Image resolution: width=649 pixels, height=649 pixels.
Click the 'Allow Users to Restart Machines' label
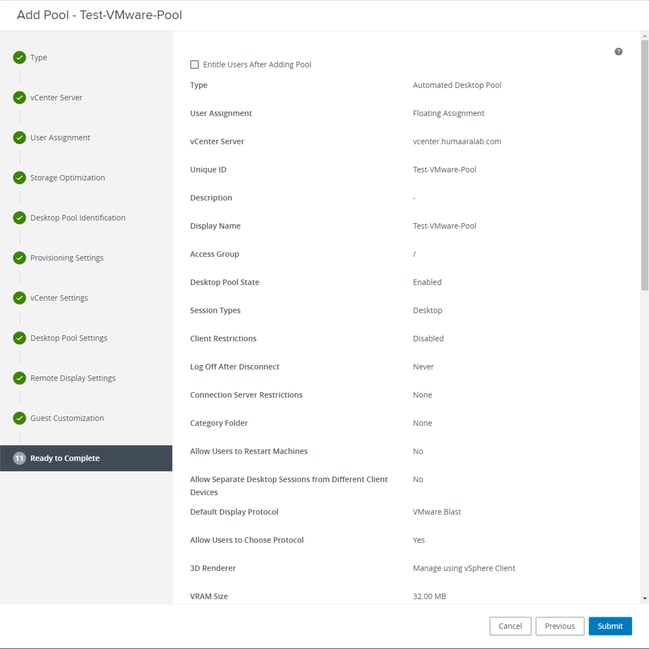(x=249, y=451)
